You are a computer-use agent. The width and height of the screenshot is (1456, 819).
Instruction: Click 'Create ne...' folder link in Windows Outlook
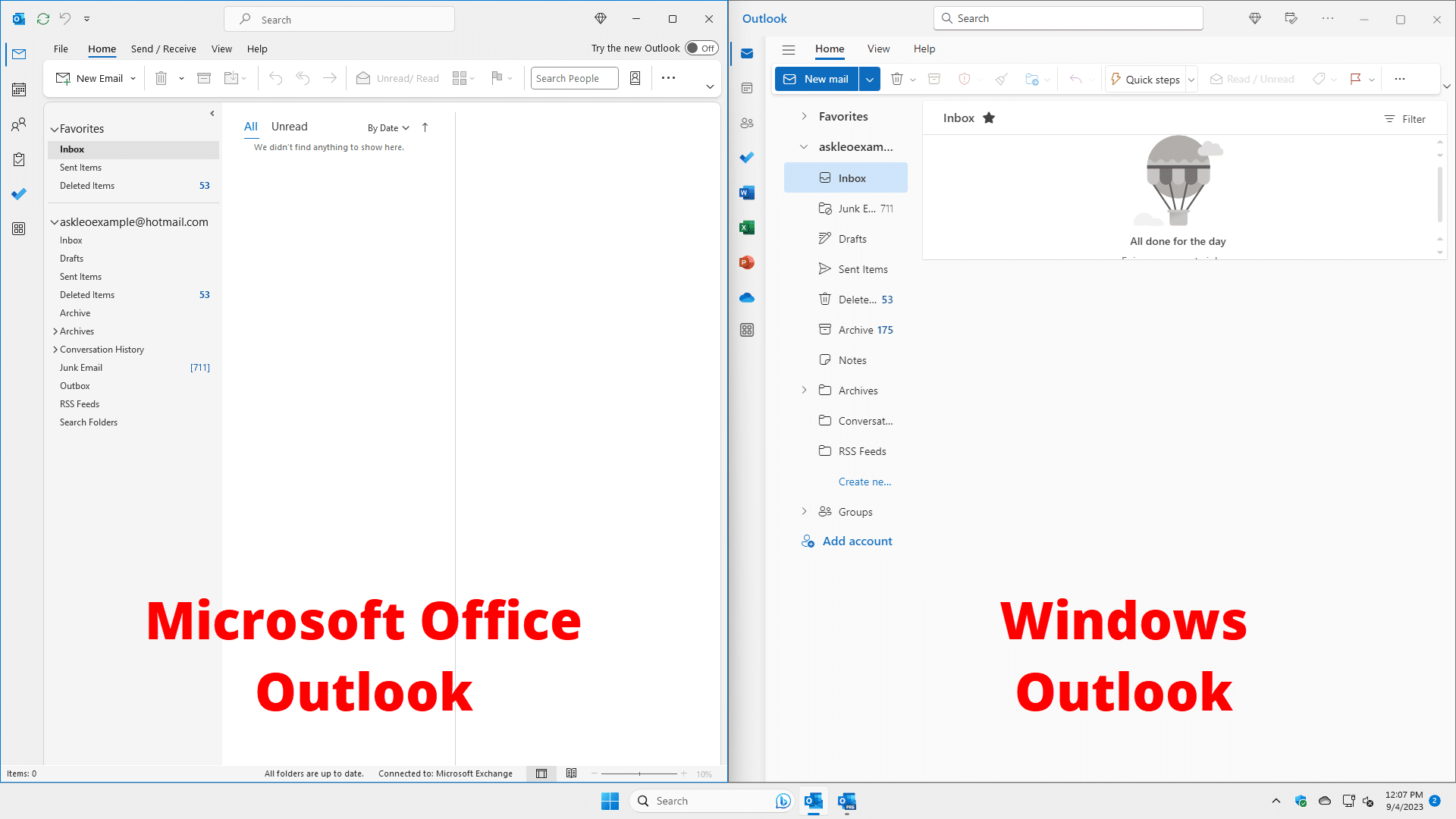click(864, 482)
